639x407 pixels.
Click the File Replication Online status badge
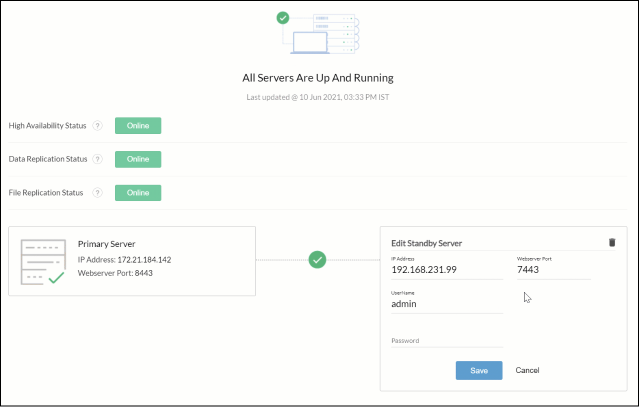click(138, 192)
